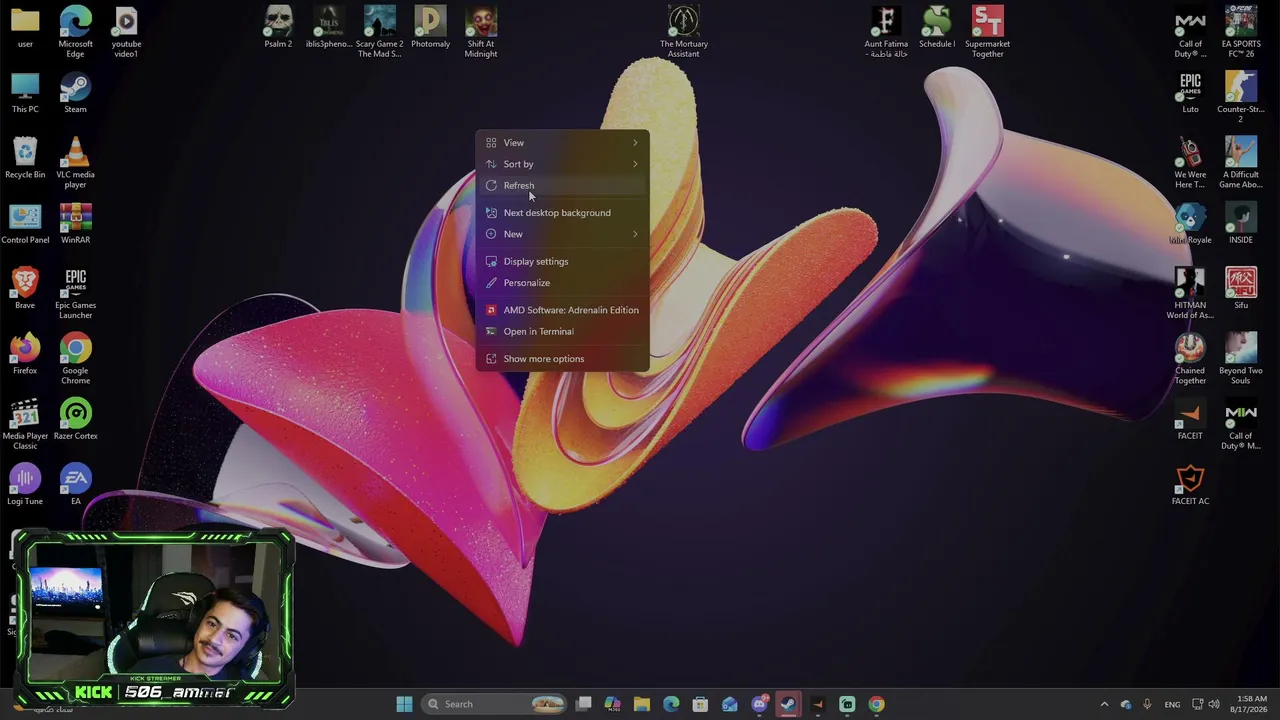Screen dimensions: 1280x720
Task: Select the Shift At Midnight icon
Action: [481, 32]
